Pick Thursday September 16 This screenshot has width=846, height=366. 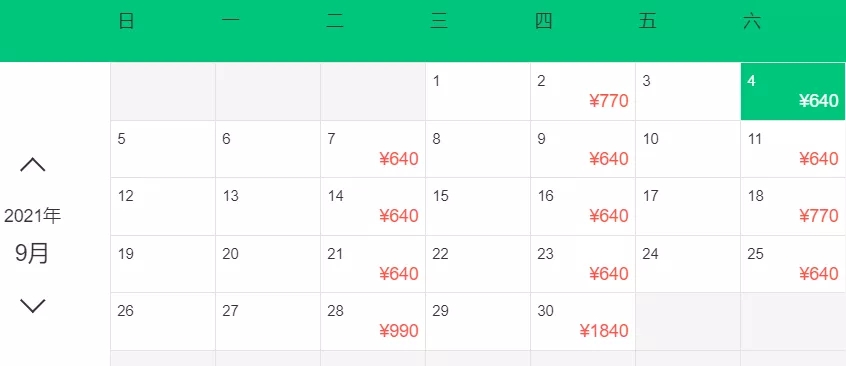pos(583,206)
